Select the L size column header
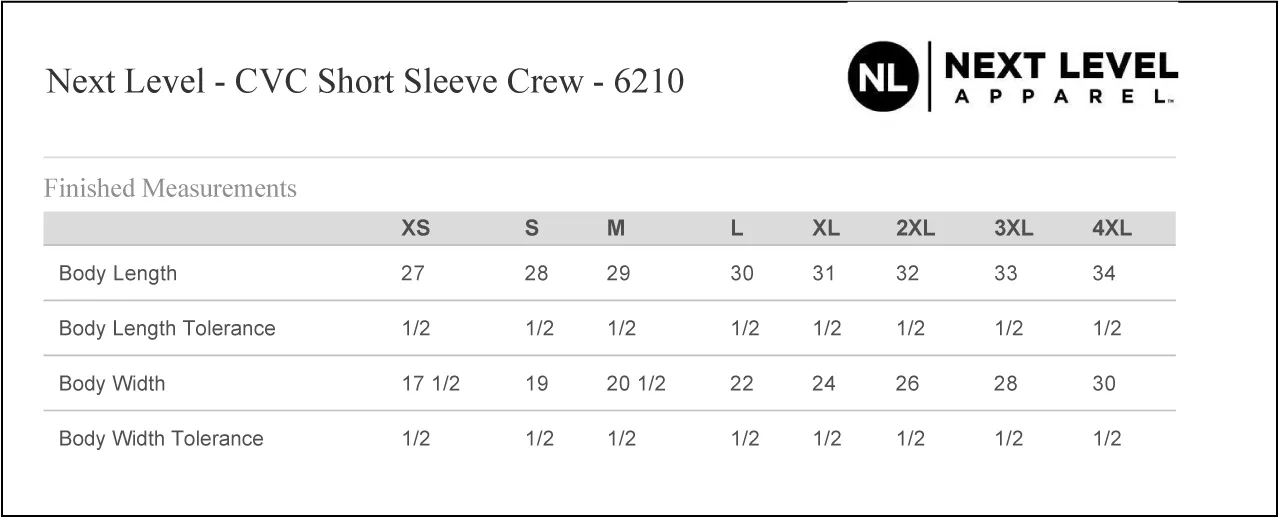This screenshot has height=517, width=1279. (x=737, y=228)
